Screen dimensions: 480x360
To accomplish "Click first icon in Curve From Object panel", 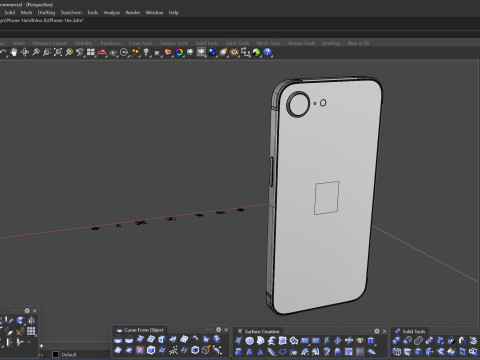I will 118,340.
